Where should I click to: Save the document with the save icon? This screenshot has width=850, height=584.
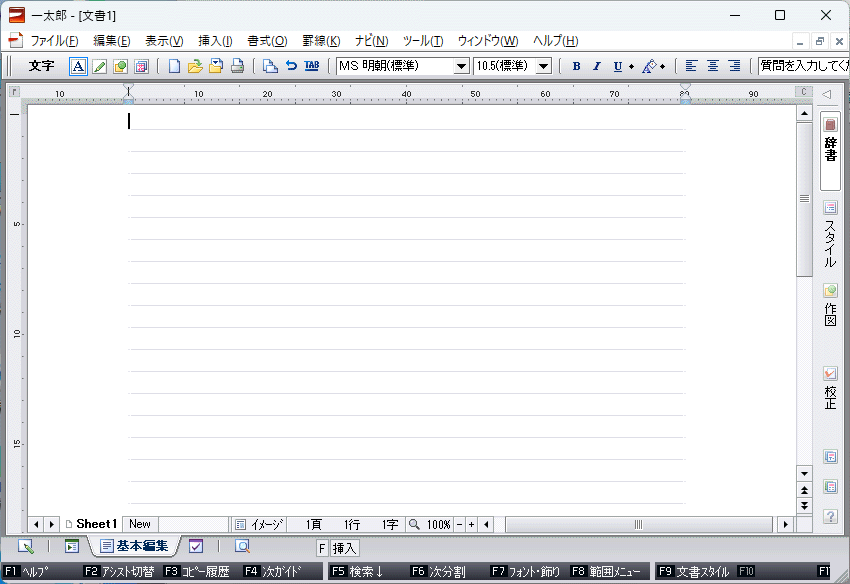[216, 66]
